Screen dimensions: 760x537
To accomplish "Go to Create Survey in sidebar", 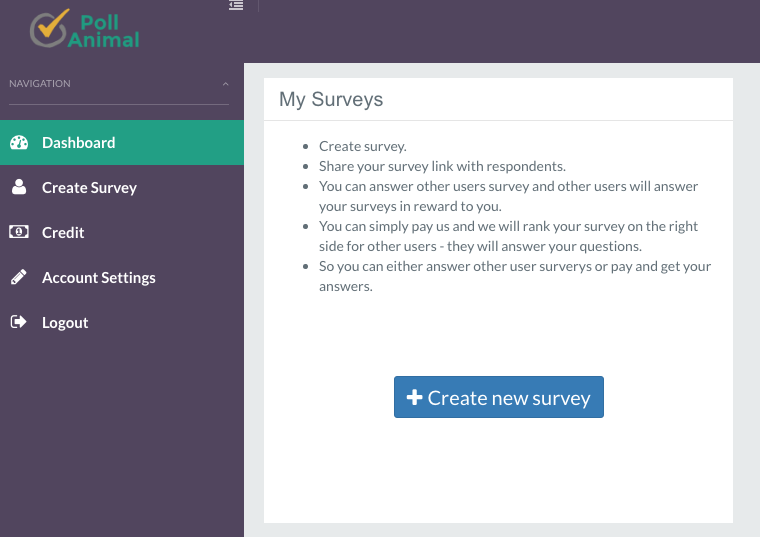I will (x=89, y=188).
